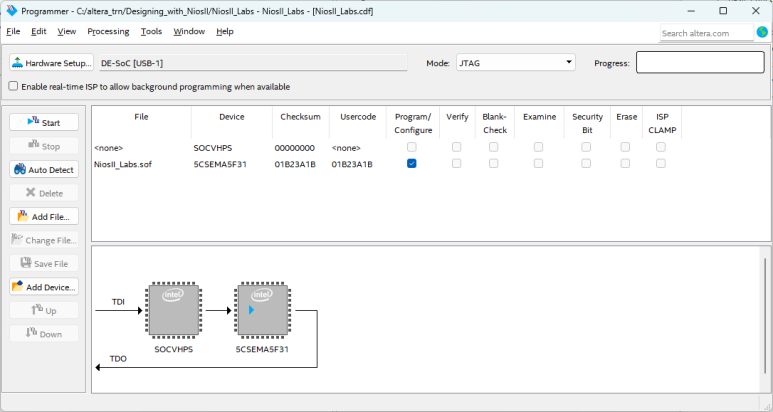Screen dimensions: 773x412
Task: Click the DE-SoC [USB-1] hardware field
Action: click(253, 63)
